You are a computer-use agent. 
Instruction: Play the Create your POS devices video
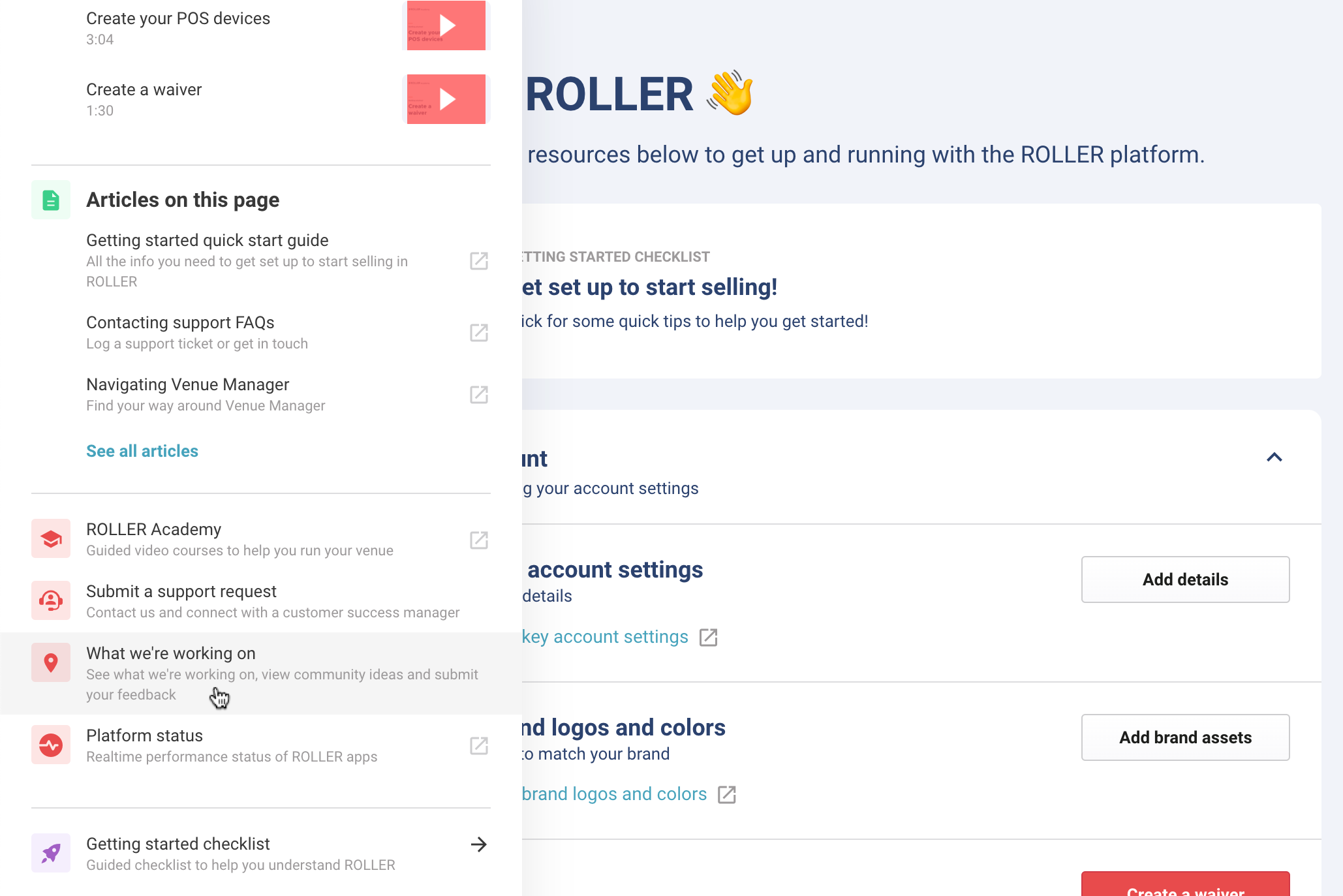pos(446,25)
